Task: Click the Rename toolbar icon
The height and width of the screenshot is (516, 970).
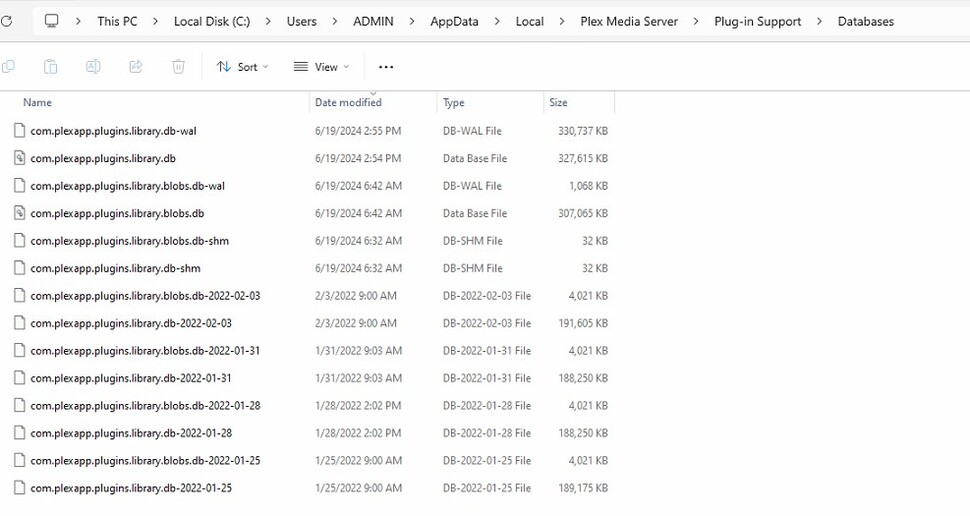Action: (x=93, y=67)
